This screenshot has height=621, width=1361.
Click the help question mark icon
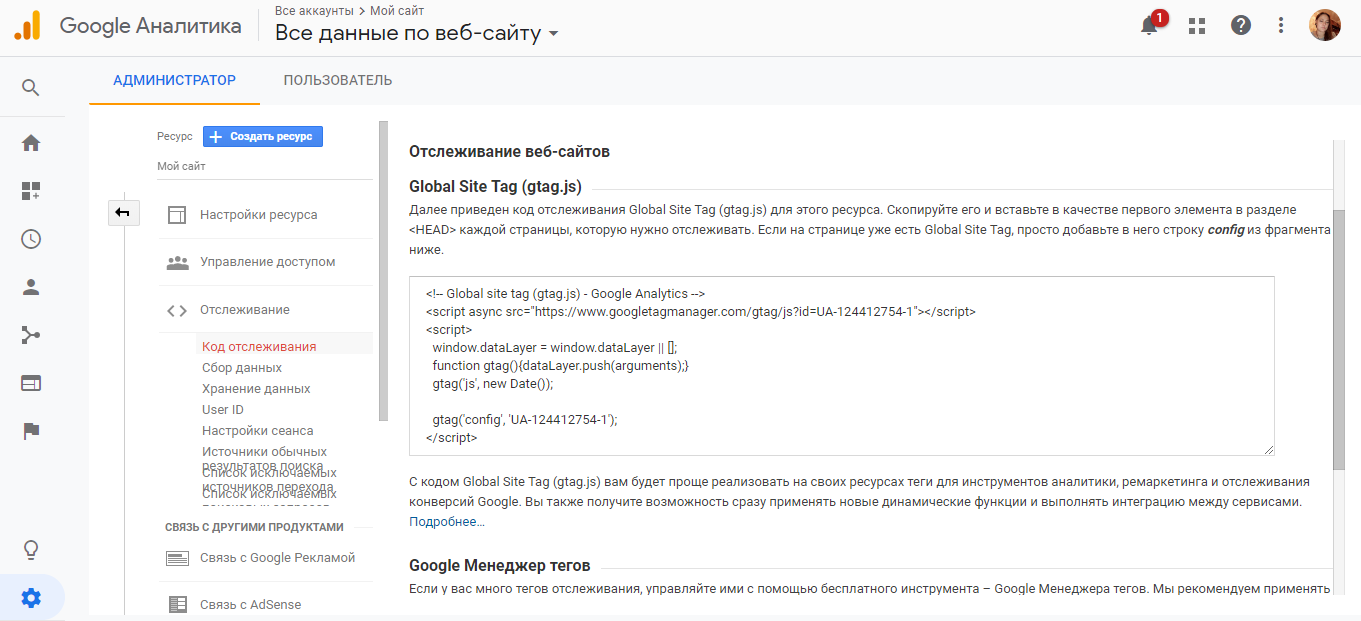pyautogui.click(x=1241, y=26)
